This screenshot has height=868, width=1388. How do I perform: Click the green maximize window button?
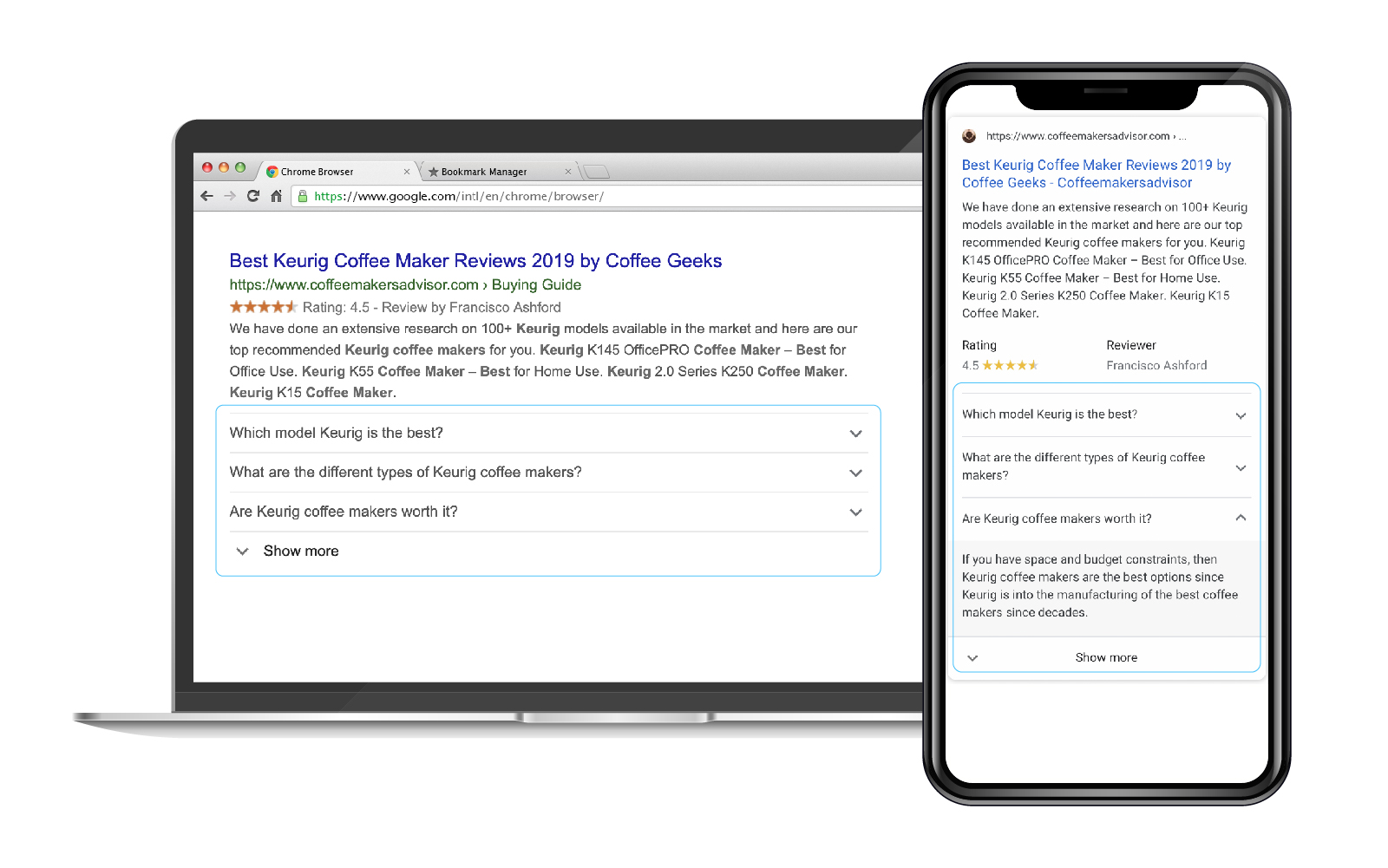tap(240, 167)
